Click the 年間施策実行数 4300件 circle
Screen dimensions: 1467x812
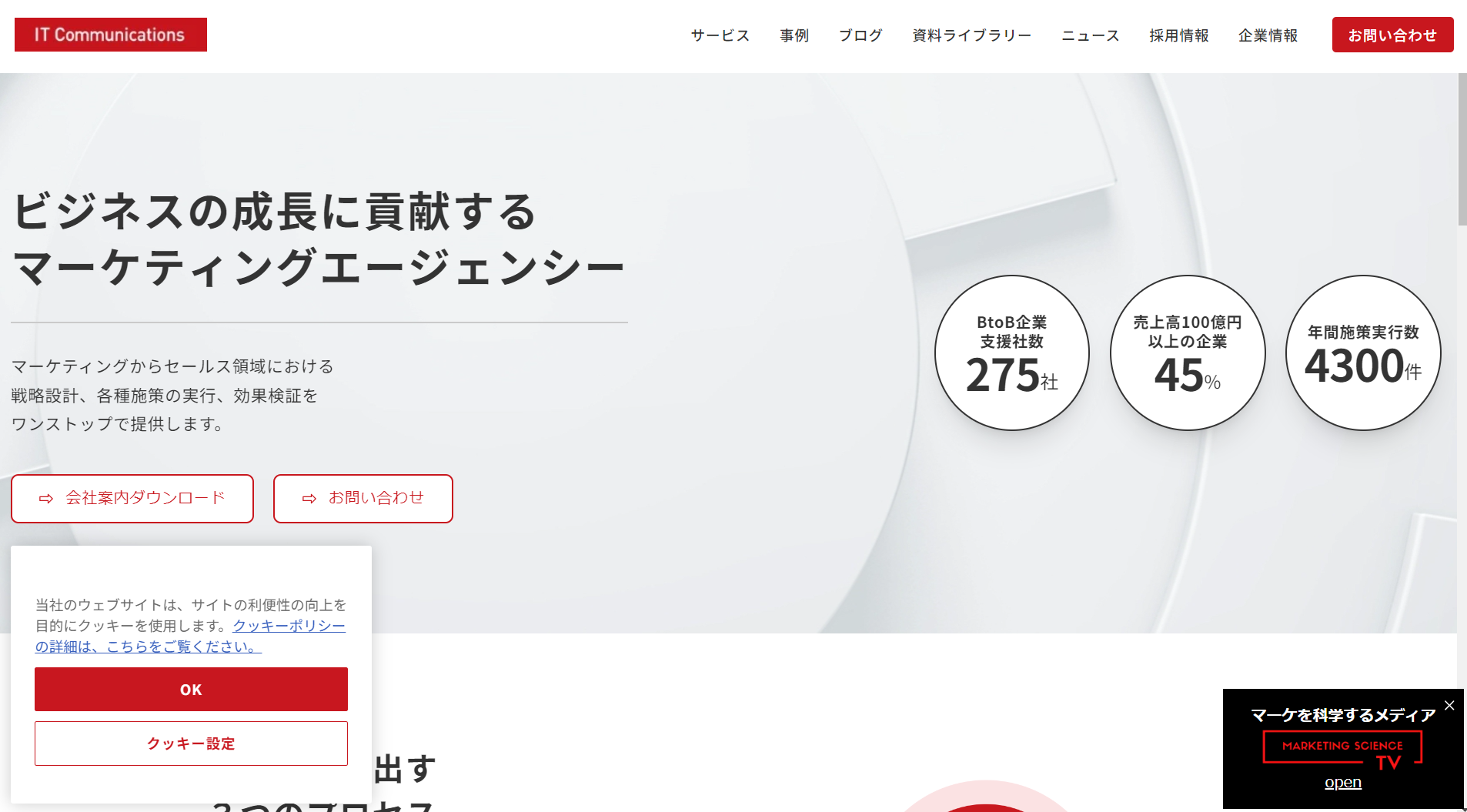point(1363,353)
